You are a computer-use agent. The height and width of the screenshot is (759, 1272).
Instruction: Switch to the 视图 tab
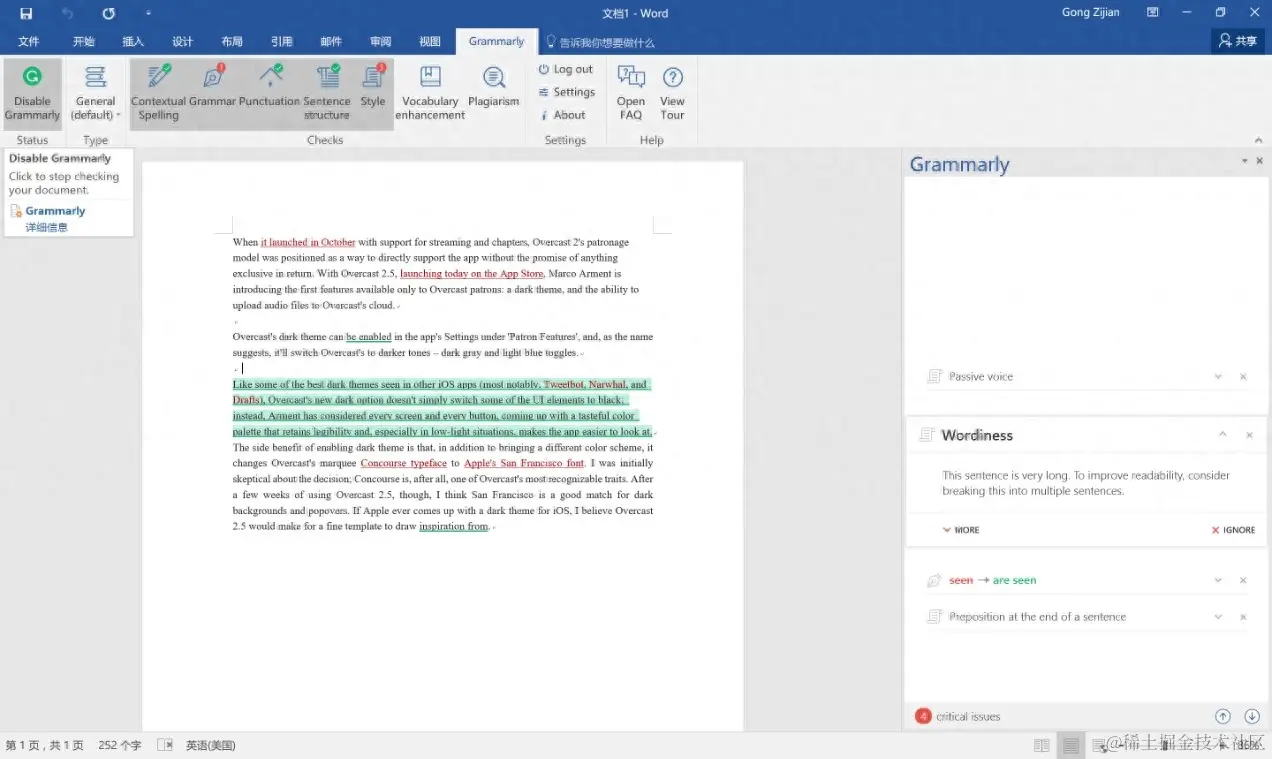(430, 42)
